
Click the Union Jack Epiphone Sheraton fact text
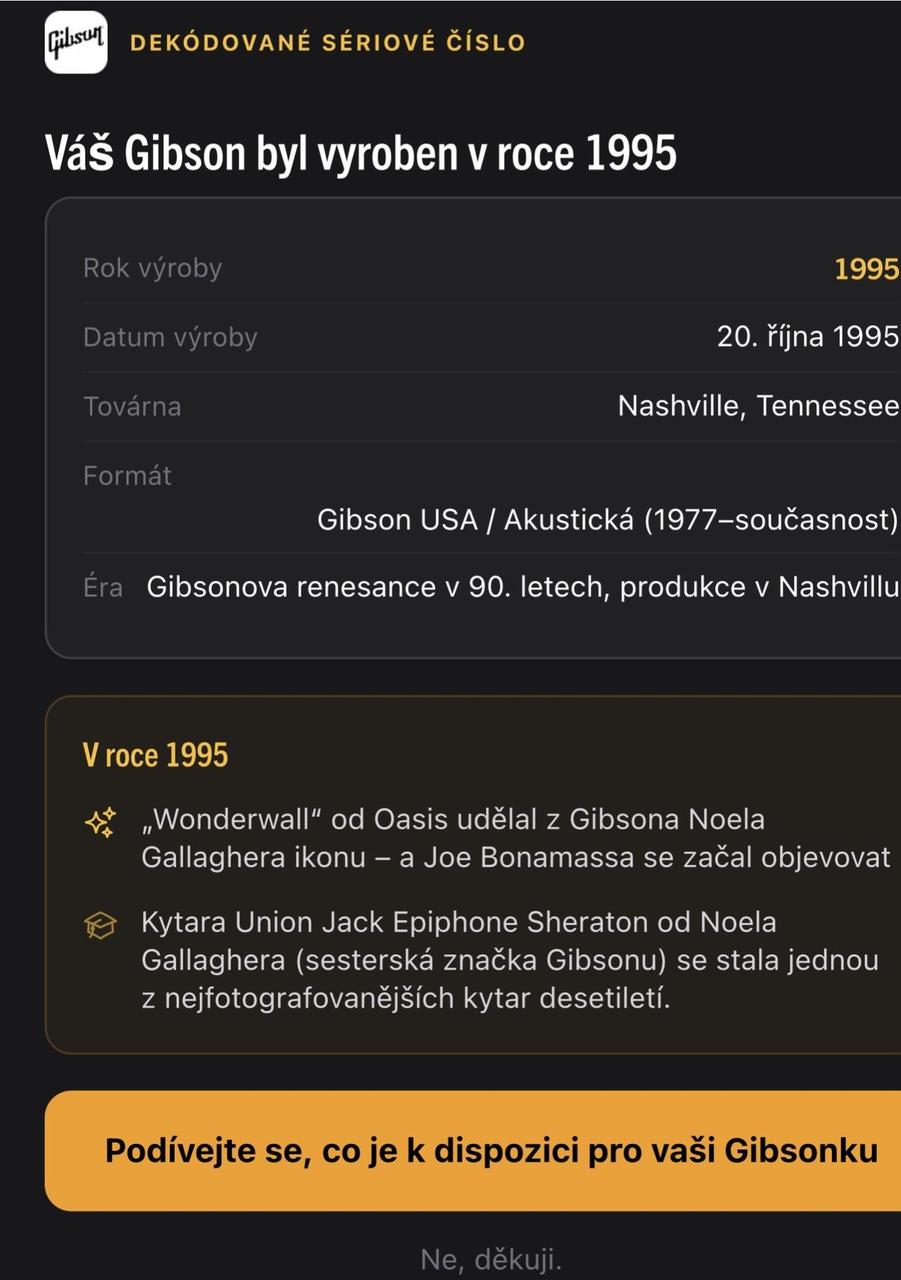[x=510, y=959]
